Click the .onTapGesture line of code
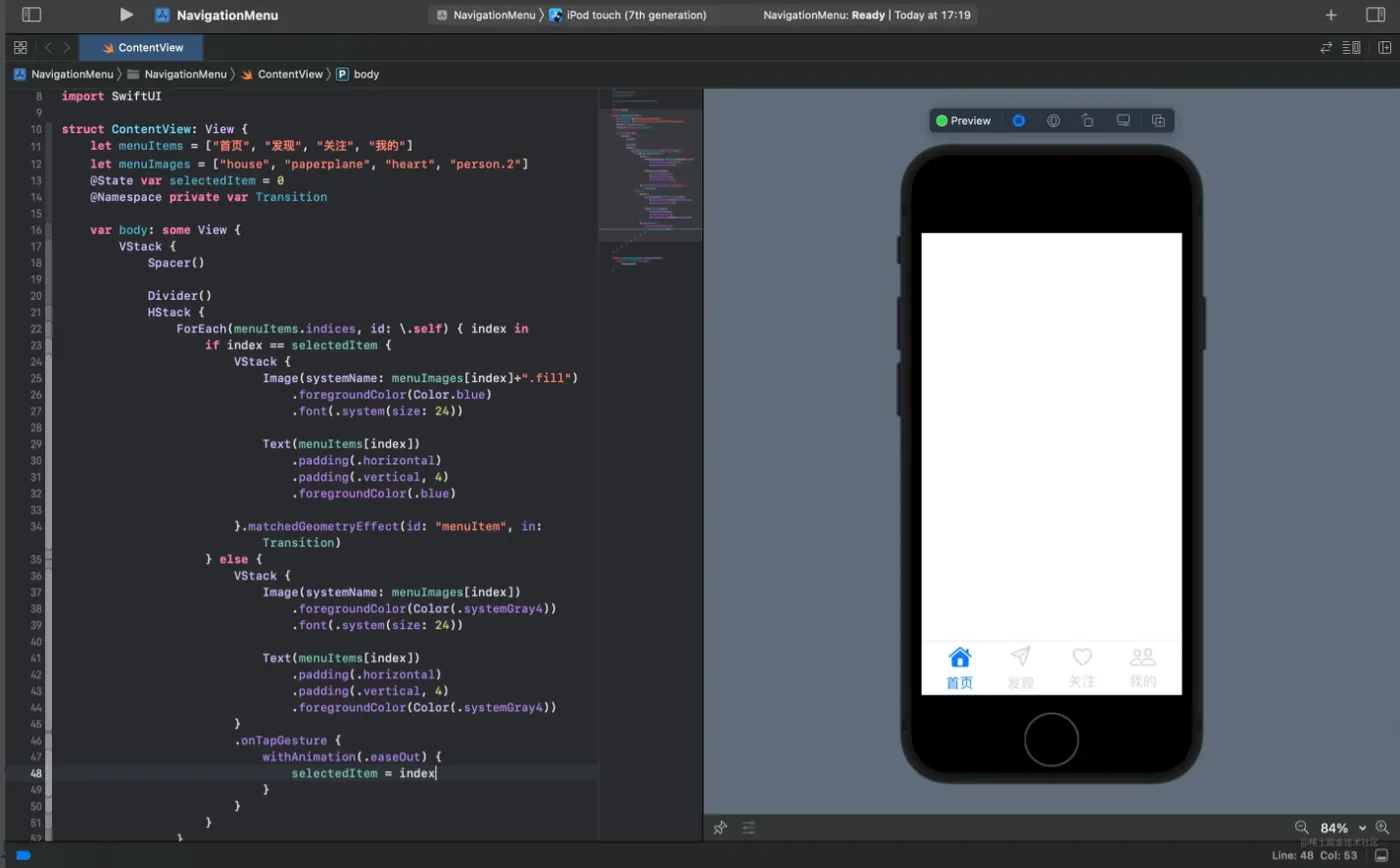The image size is (1400, 868). (x=288, y=740)
